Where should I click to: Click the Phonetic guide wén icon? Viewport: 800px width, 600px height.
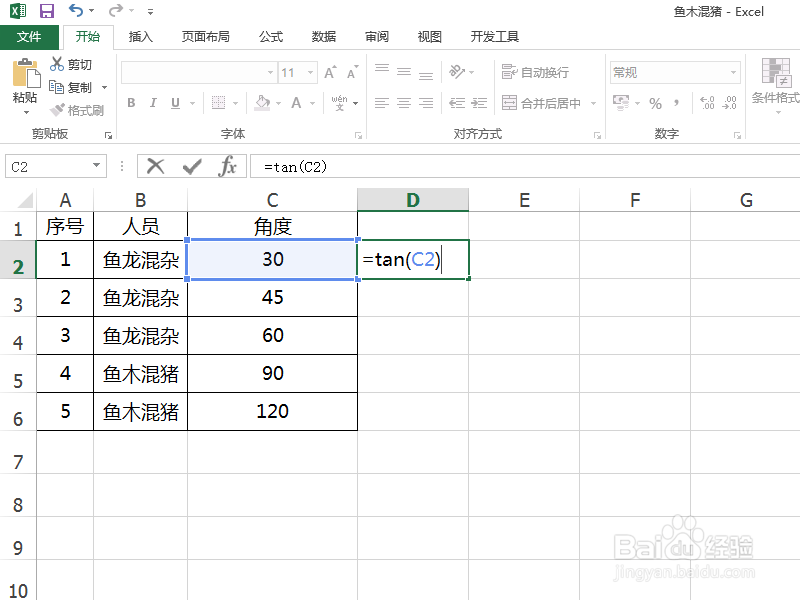pos(339,103)
